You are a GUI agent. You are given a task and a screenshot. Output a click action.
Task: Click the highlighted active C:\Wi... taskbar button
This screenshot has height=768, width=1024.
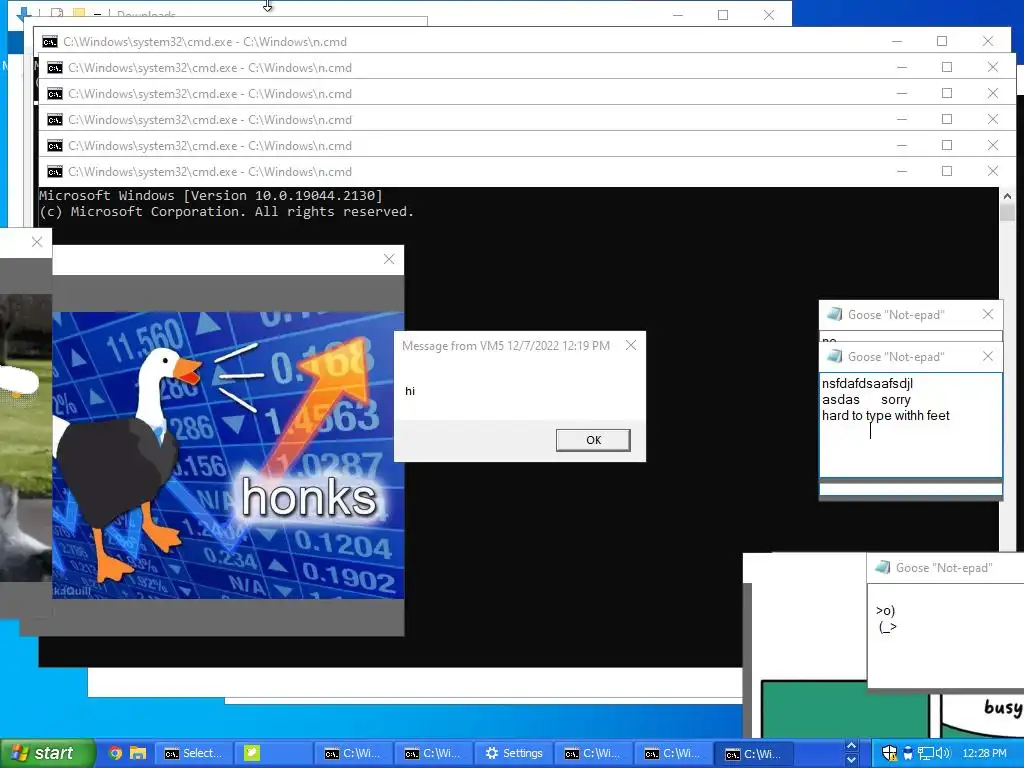click(x=754, y=754)
